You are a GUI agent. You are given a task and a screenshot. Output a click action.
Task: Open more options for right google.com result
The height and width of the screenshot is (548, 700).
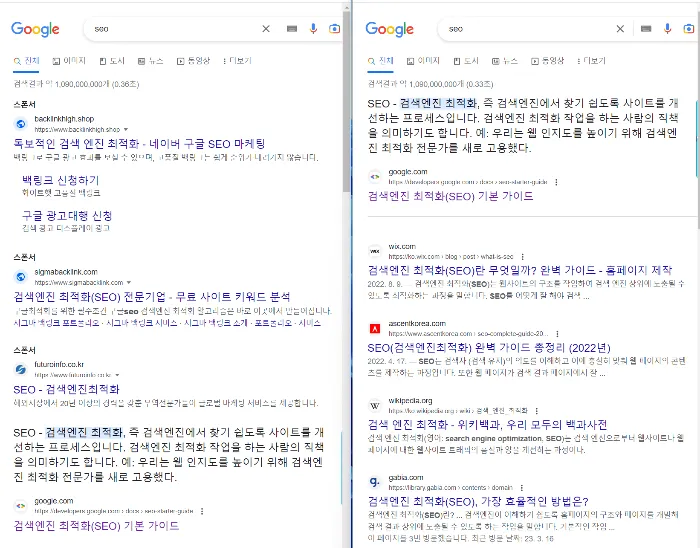click(556, 182)
